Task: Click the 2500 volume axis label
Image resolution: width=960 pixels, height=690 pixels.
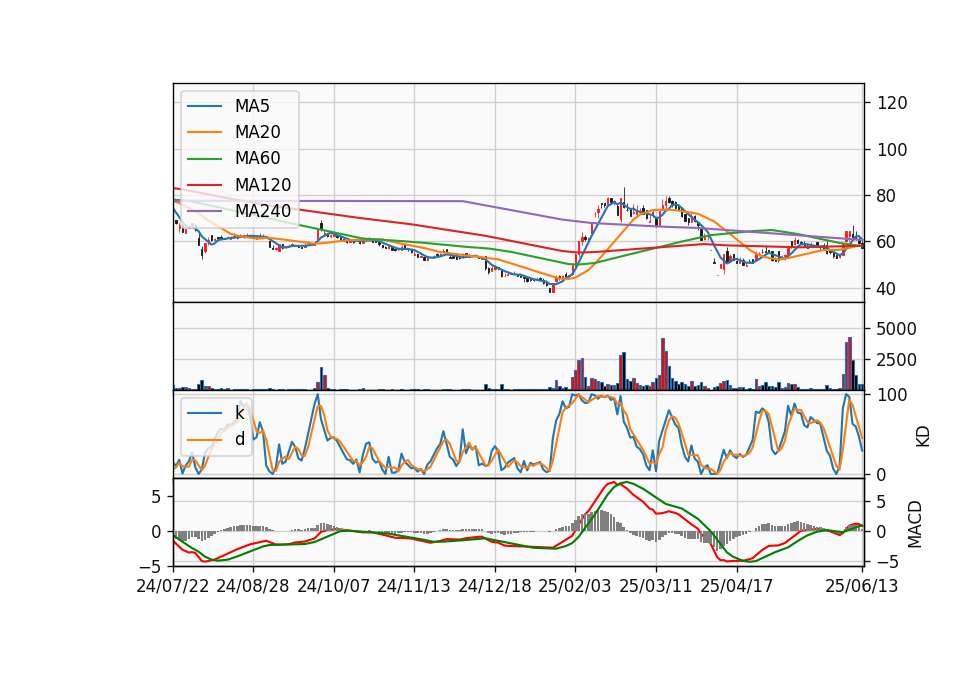Action: [x=896, y=360]
